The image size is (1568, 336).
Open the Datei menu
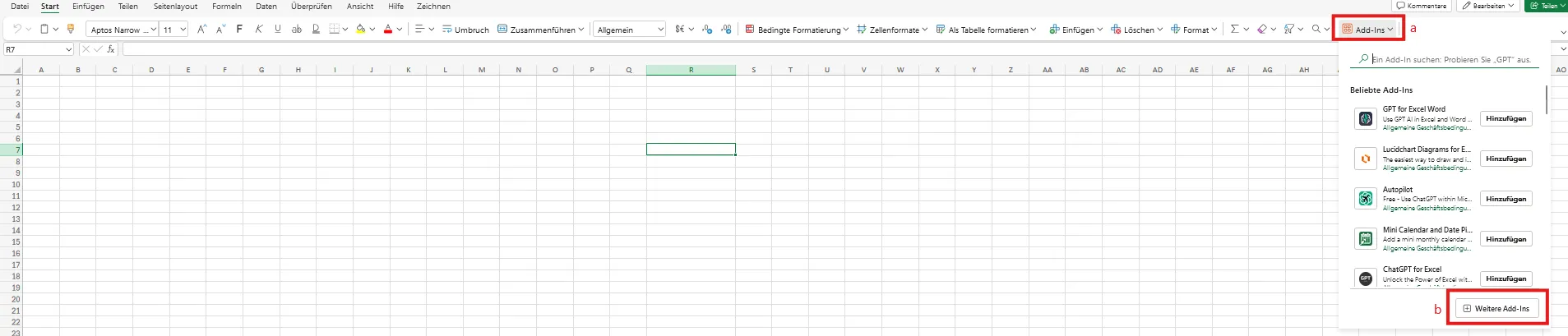20,7
